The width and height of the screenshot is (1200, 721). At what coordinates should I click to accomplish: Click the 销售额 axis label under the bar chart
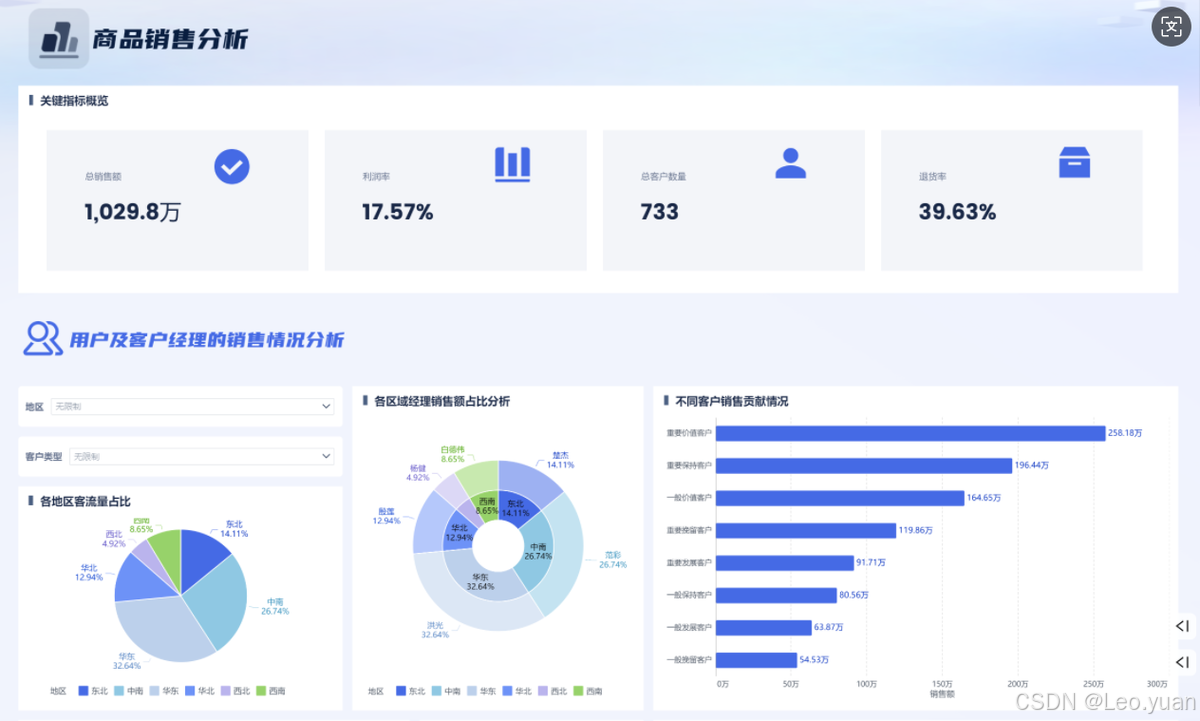click(942, 693)
